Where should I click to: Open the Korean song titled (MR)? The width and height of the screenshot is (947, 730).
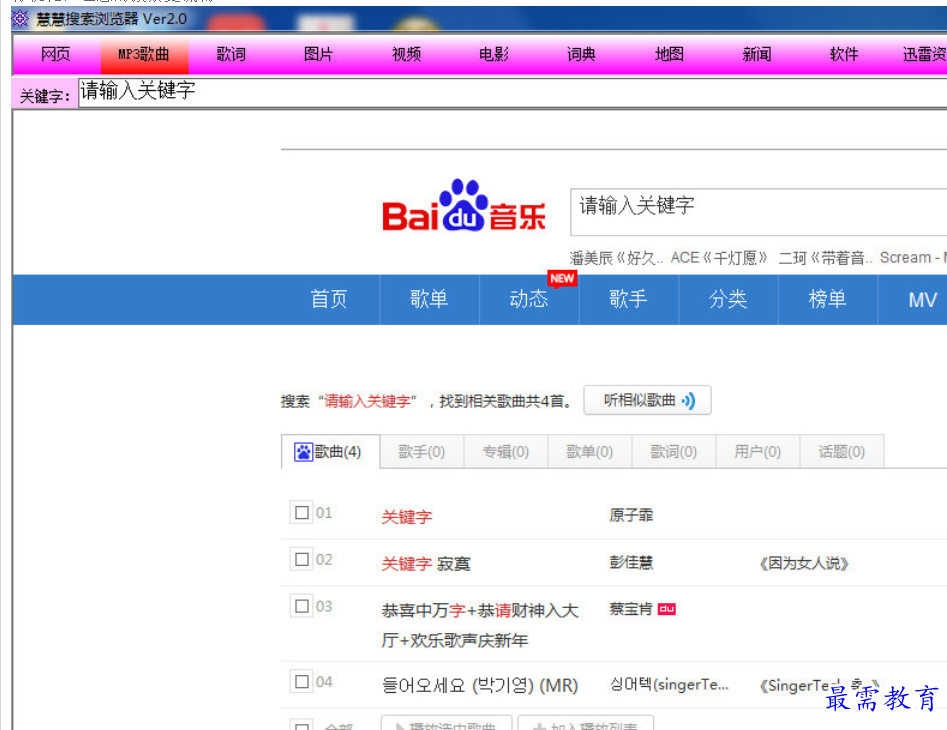coord(480,685)
